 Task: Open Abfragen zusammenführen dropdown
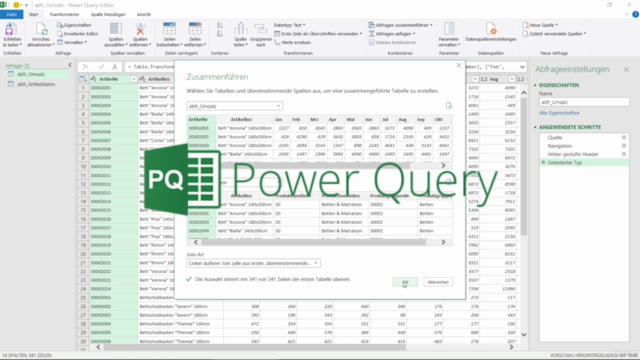[400, 25]
